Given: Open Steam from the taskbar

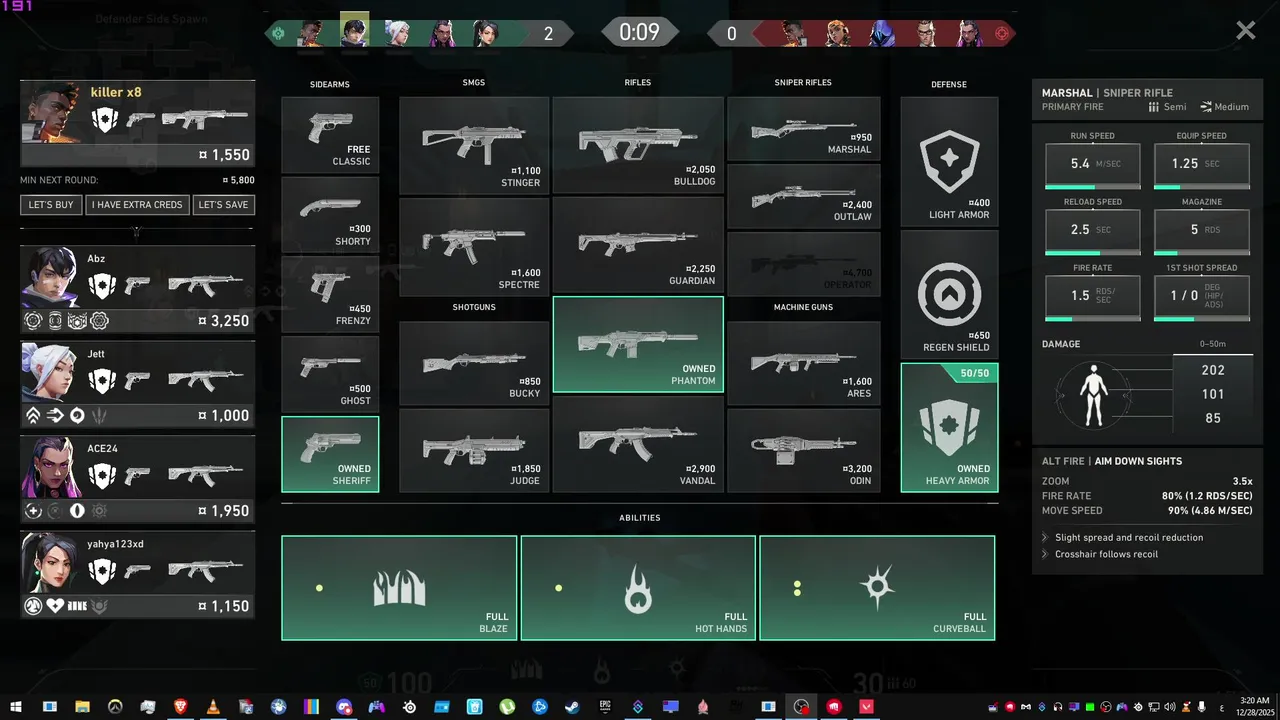Looking at the screenshot, I should 571,707.
